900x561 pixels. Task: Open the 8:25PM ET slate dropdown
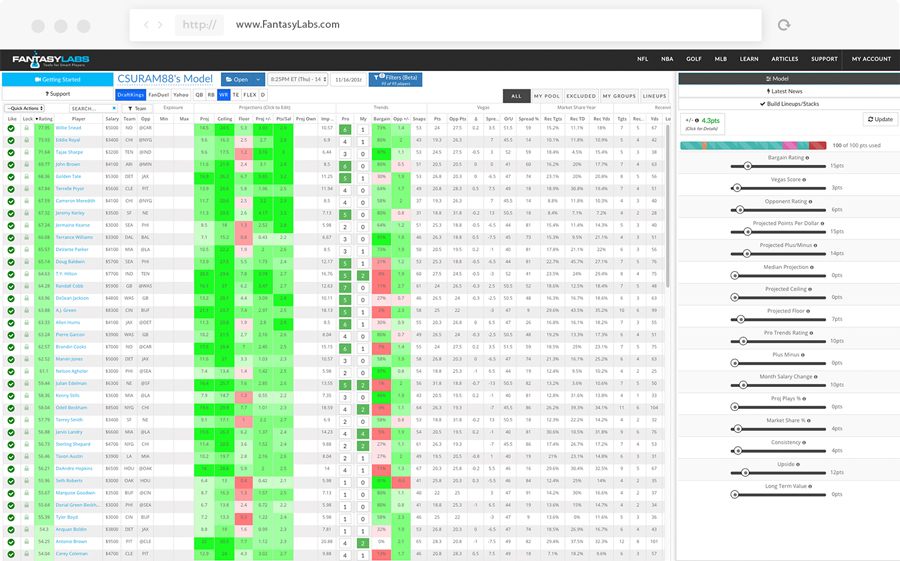tap(297, 80)
